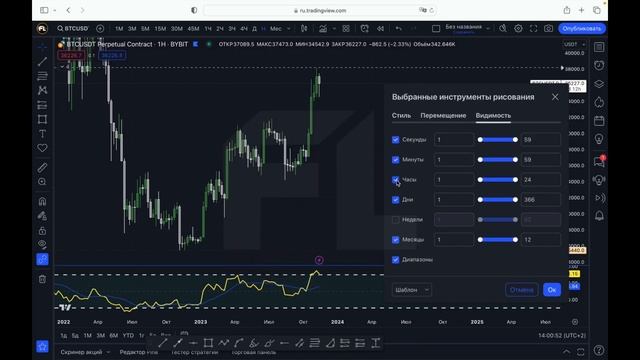Click the blue favorites star toolbar button

[x=42, y=347]
